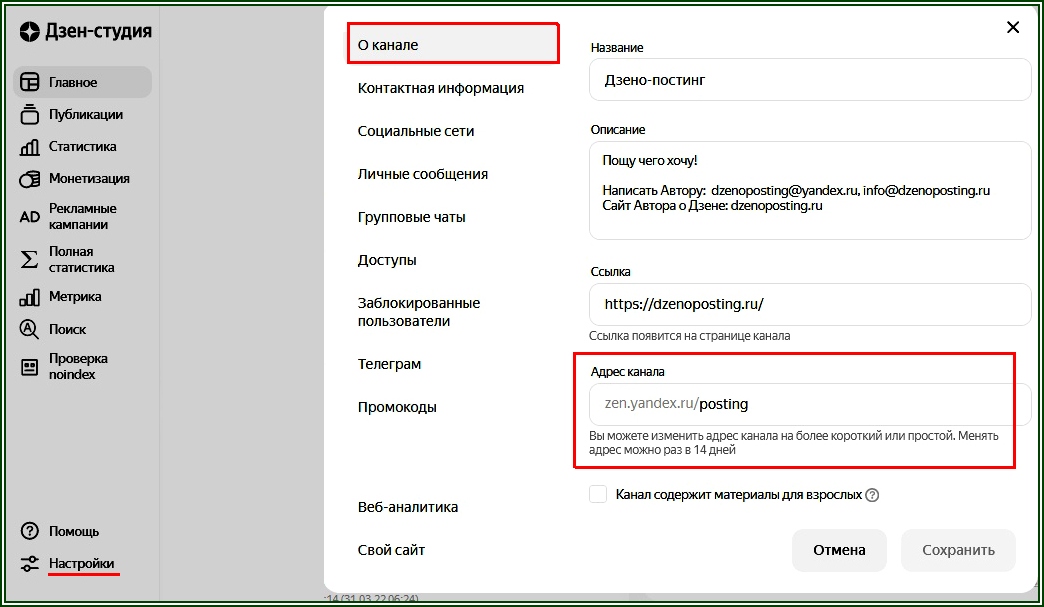Go to Статистика in sidebar
This screenshot has width=1044, height=607.
tap(83, 146)
